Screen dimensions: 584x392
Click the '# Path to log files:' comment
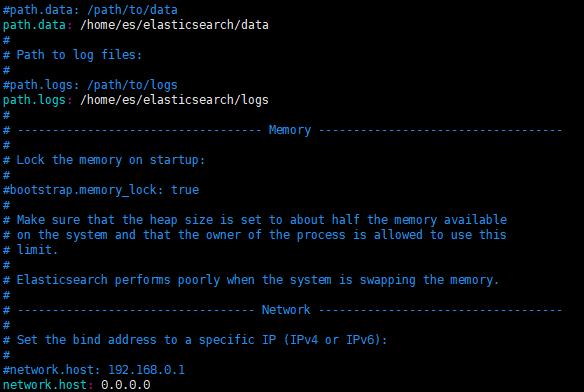click(x=73, y=55)
